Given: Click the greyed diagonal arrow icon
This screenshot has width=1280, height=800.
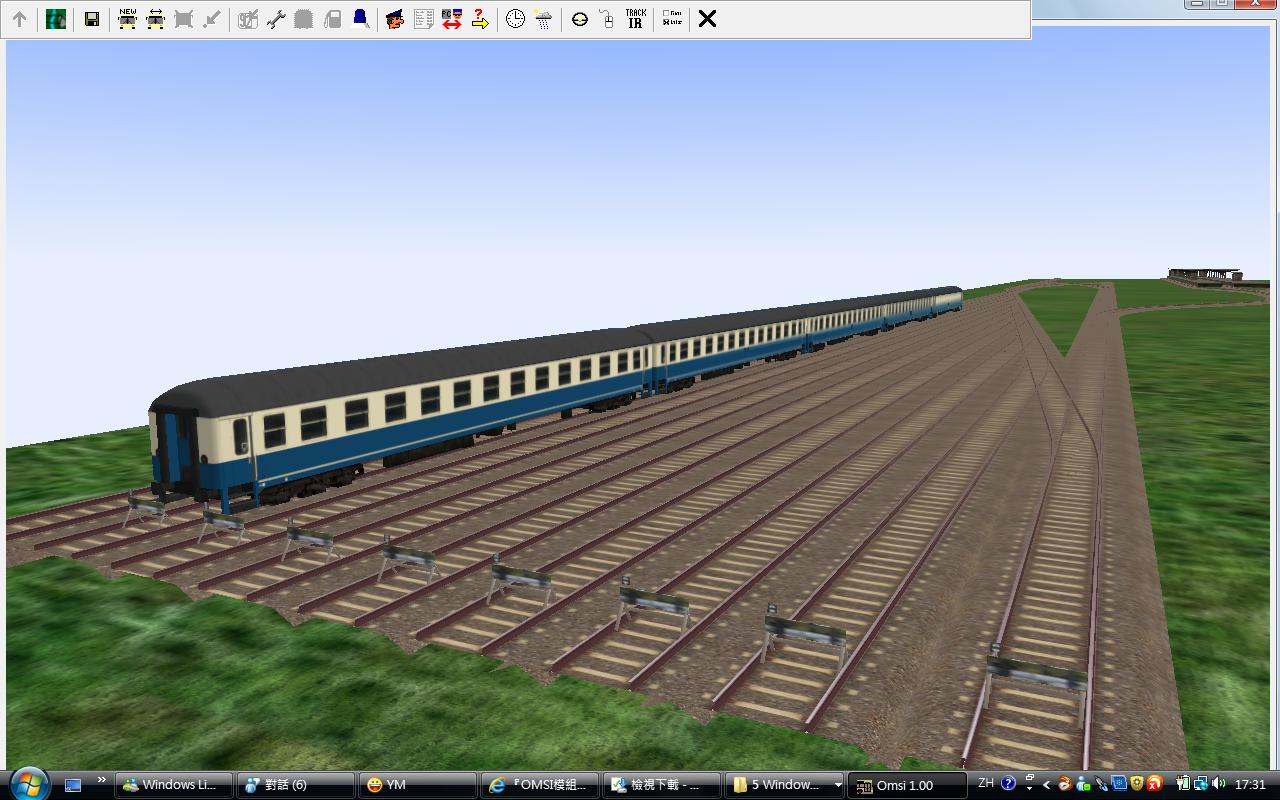Looking at the screenshot, I should (211, 19).
